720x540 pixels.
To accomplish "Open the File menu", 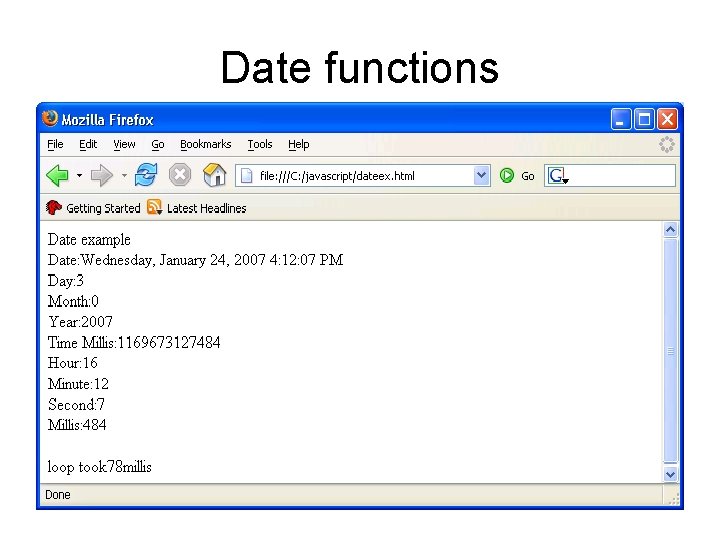I will point(55,144).
